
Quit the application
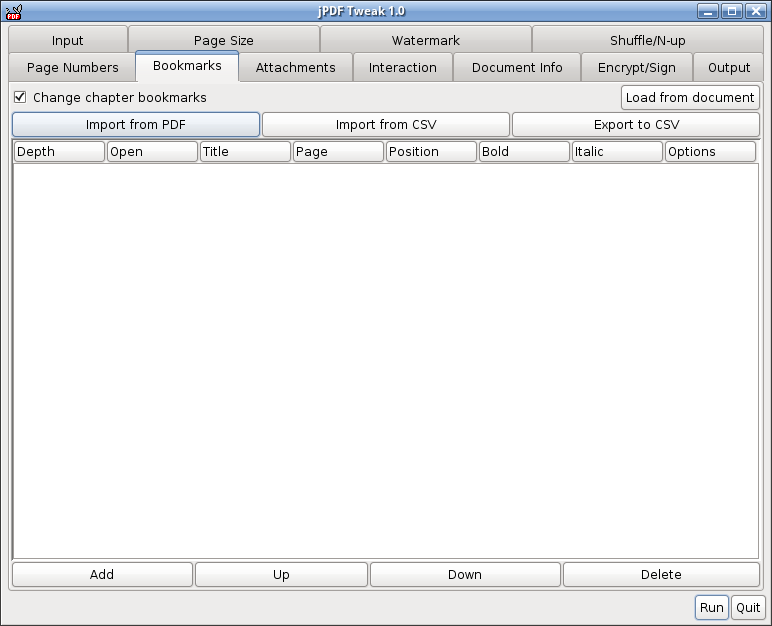tap(748, 607)
